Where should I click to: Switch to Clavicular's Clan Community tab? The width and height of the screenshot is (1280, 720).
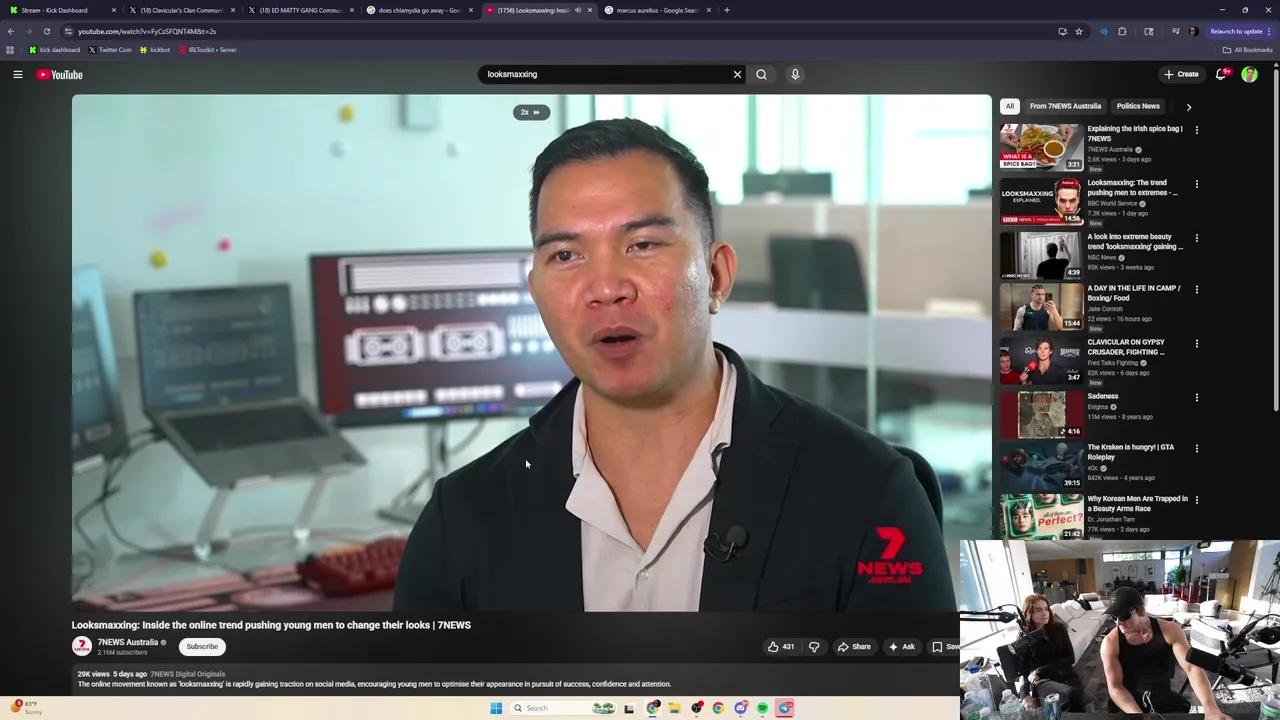click(180, 10)
